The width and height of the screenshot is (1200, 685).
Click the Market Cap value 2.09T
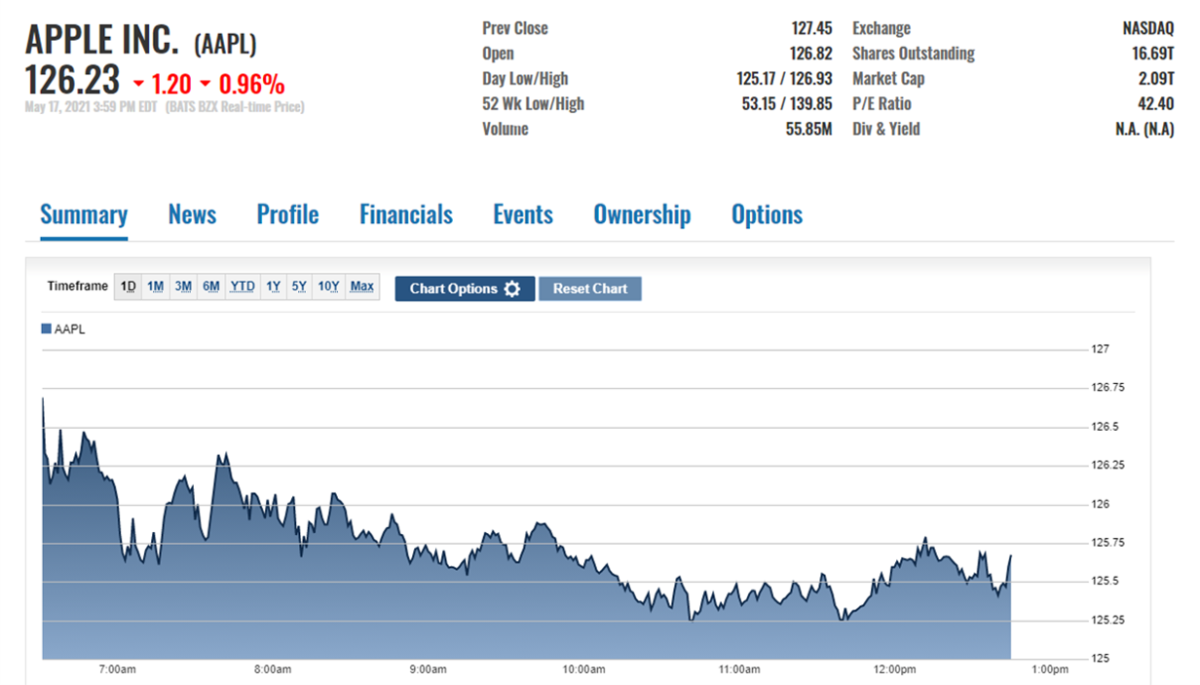pyautogui.click(x=1156, y=78)
